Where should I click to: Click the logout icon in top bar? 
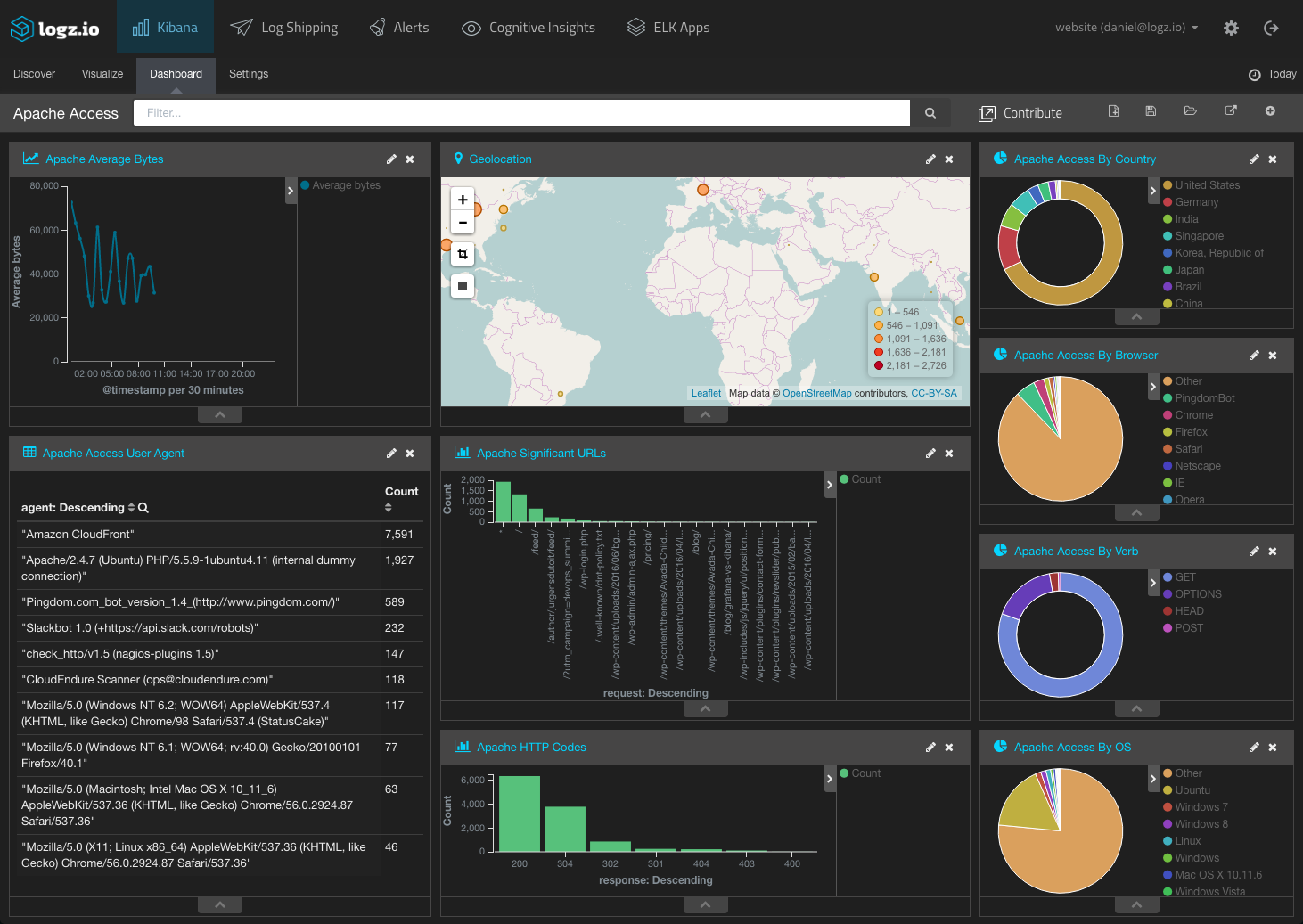pyautogui.click(x=1271, y=28)
